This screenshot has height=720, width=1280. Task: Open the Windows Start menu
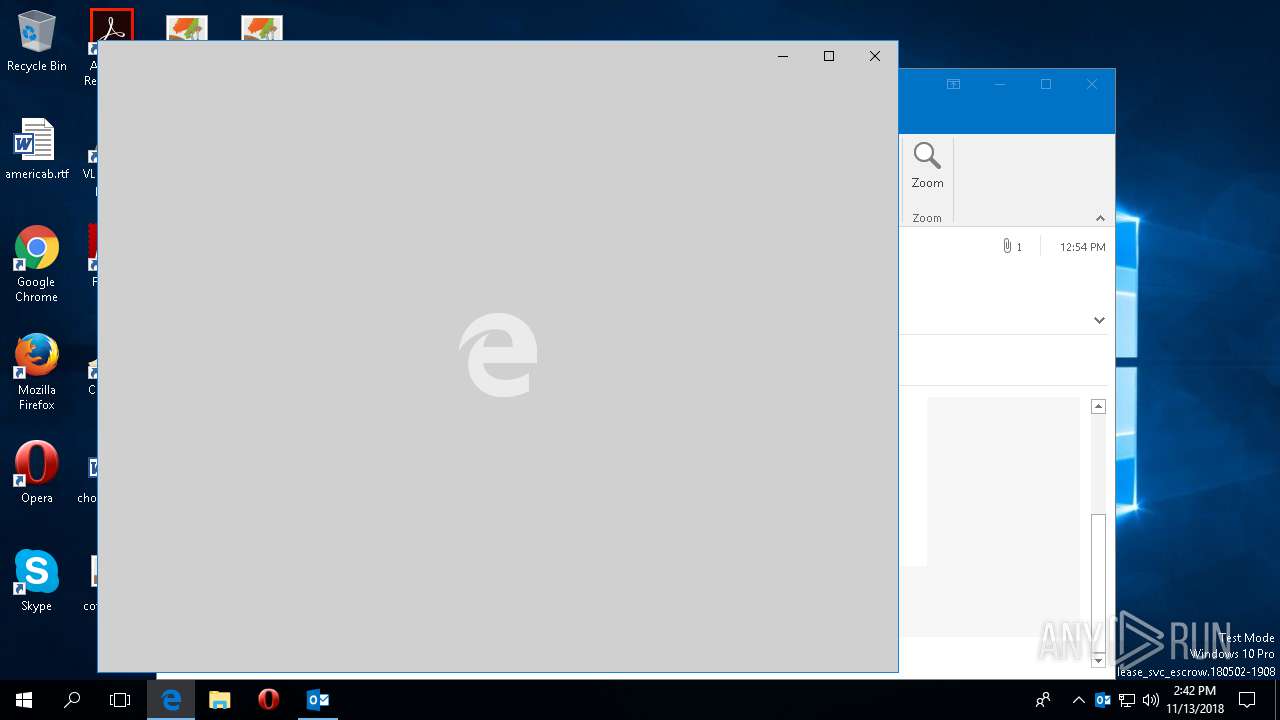[24, 700]
